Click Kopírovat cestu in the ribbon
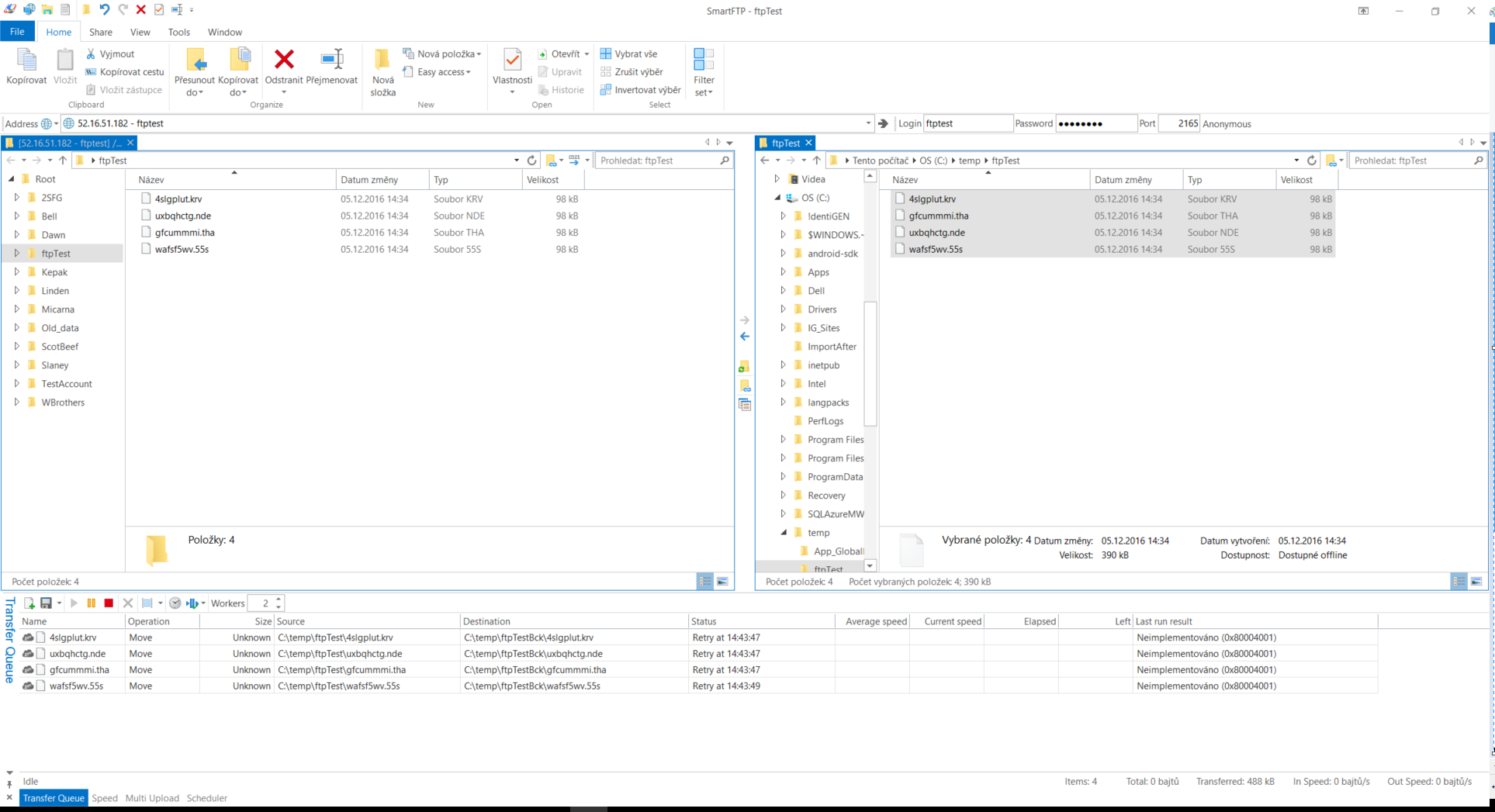 coord(125,72)
